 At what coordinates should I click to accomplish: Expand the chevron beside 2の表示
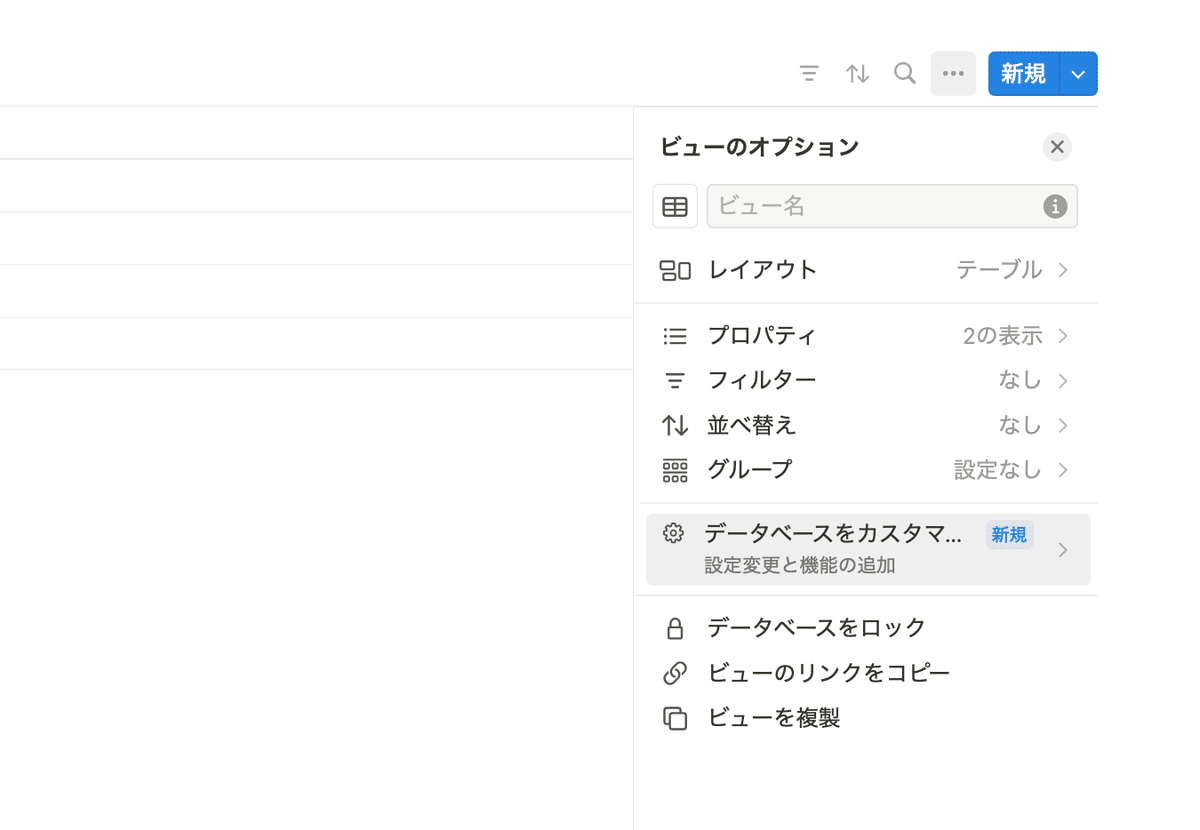(x=1063, y=336)
